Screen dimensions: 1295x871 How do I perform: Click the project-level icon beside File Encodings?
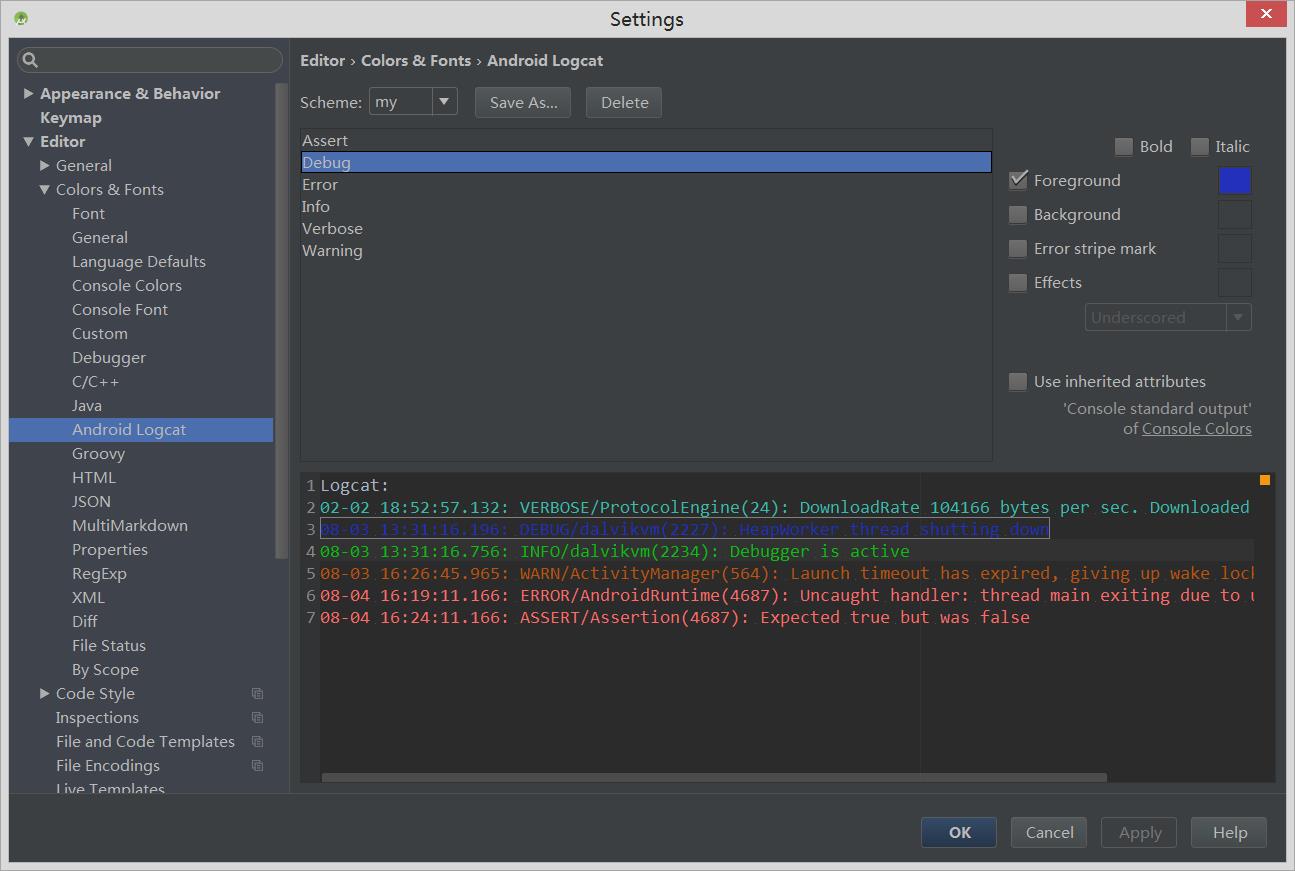(x=257, y=765)
